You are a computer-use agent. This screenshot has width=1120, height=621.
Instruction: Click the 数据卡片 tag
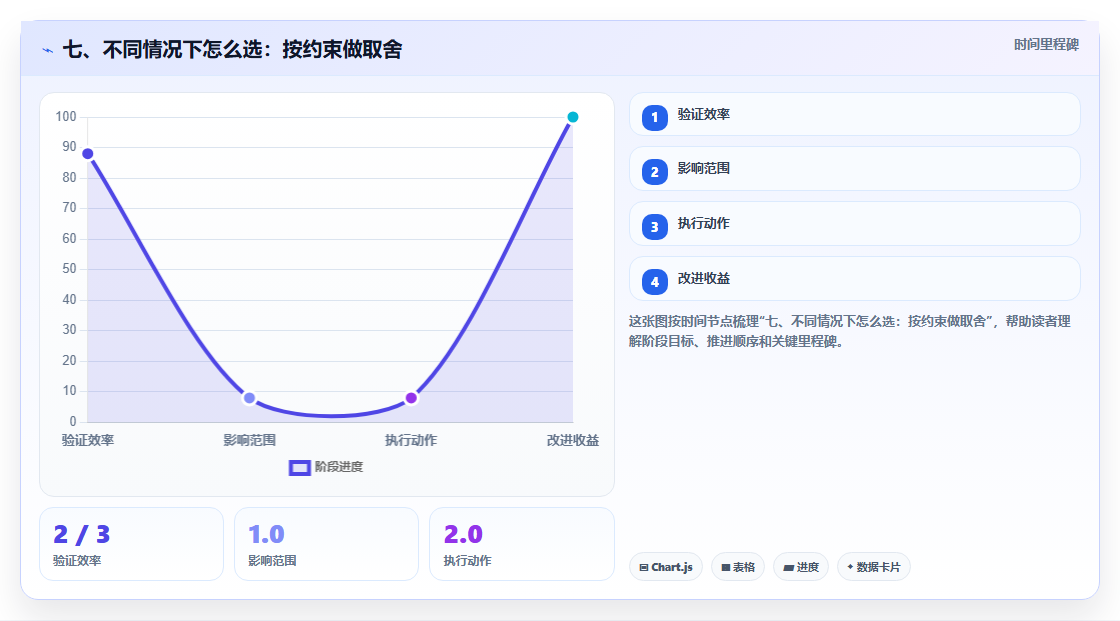click(874, 567)
